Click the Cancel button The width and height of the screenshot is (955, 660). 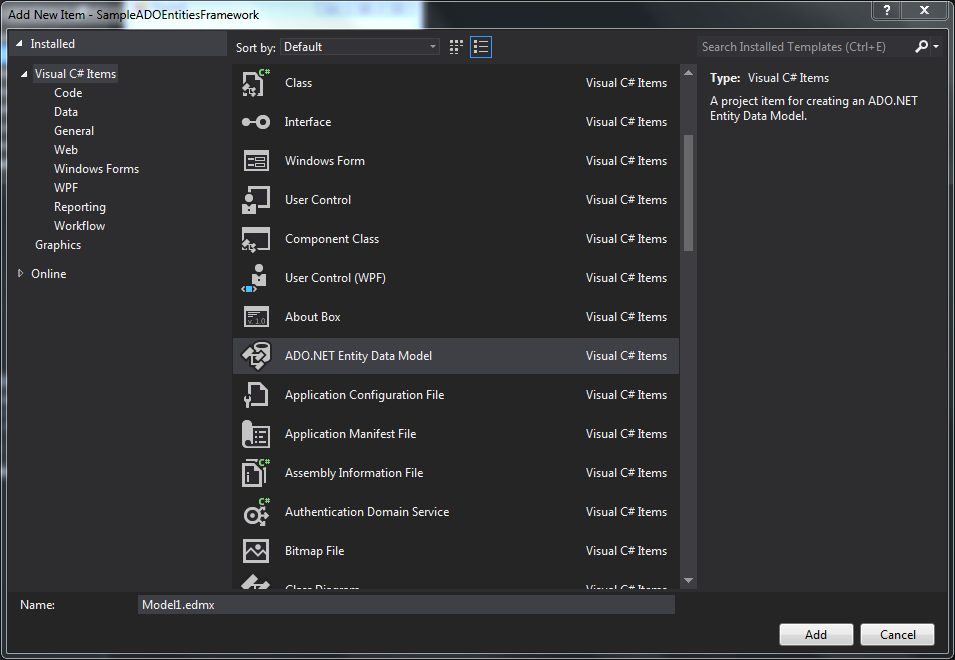897,634
